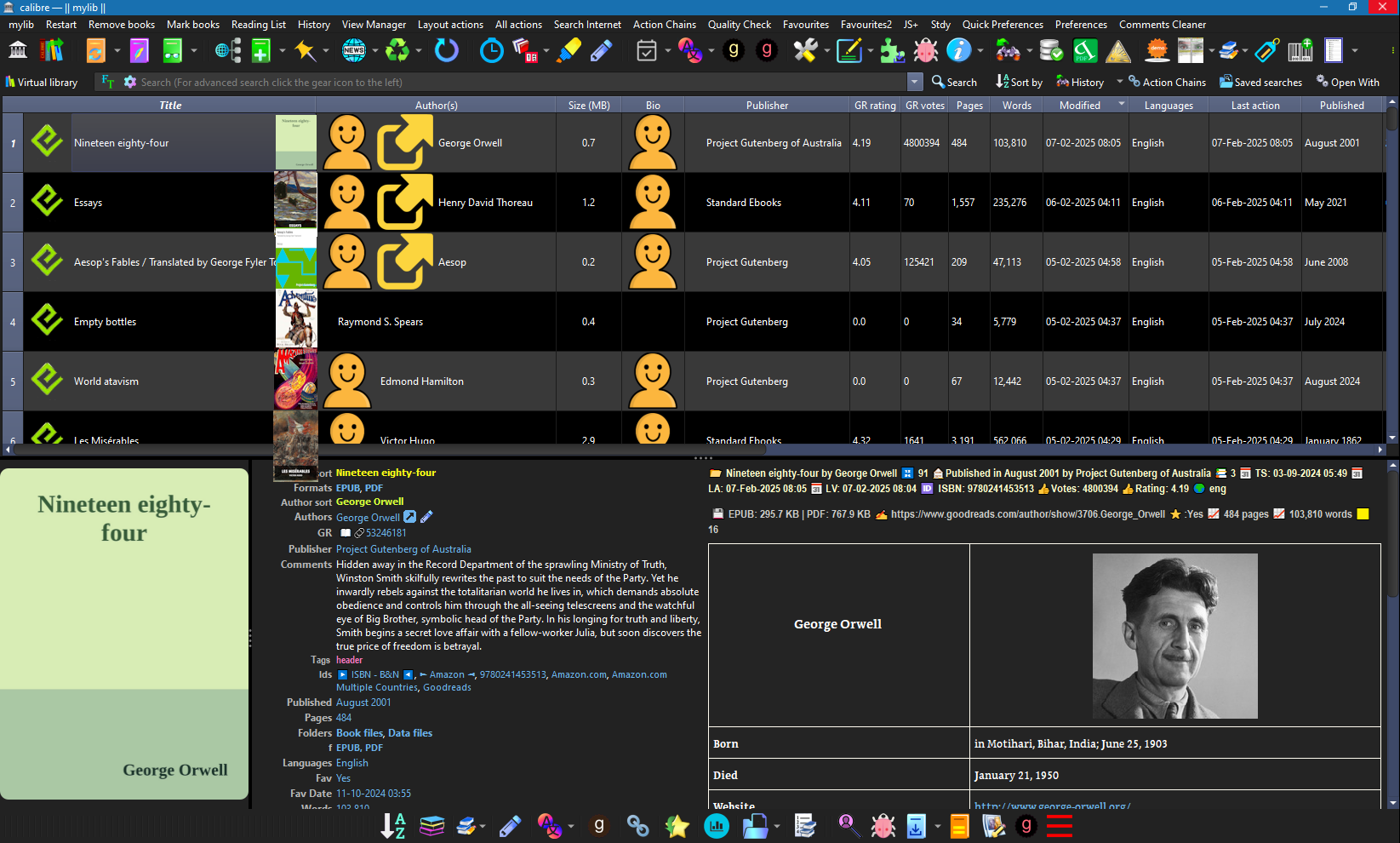Screen dimensions: 1400x843
Task: Click the yellow pin icon
Action: click(x=305, y=51)
